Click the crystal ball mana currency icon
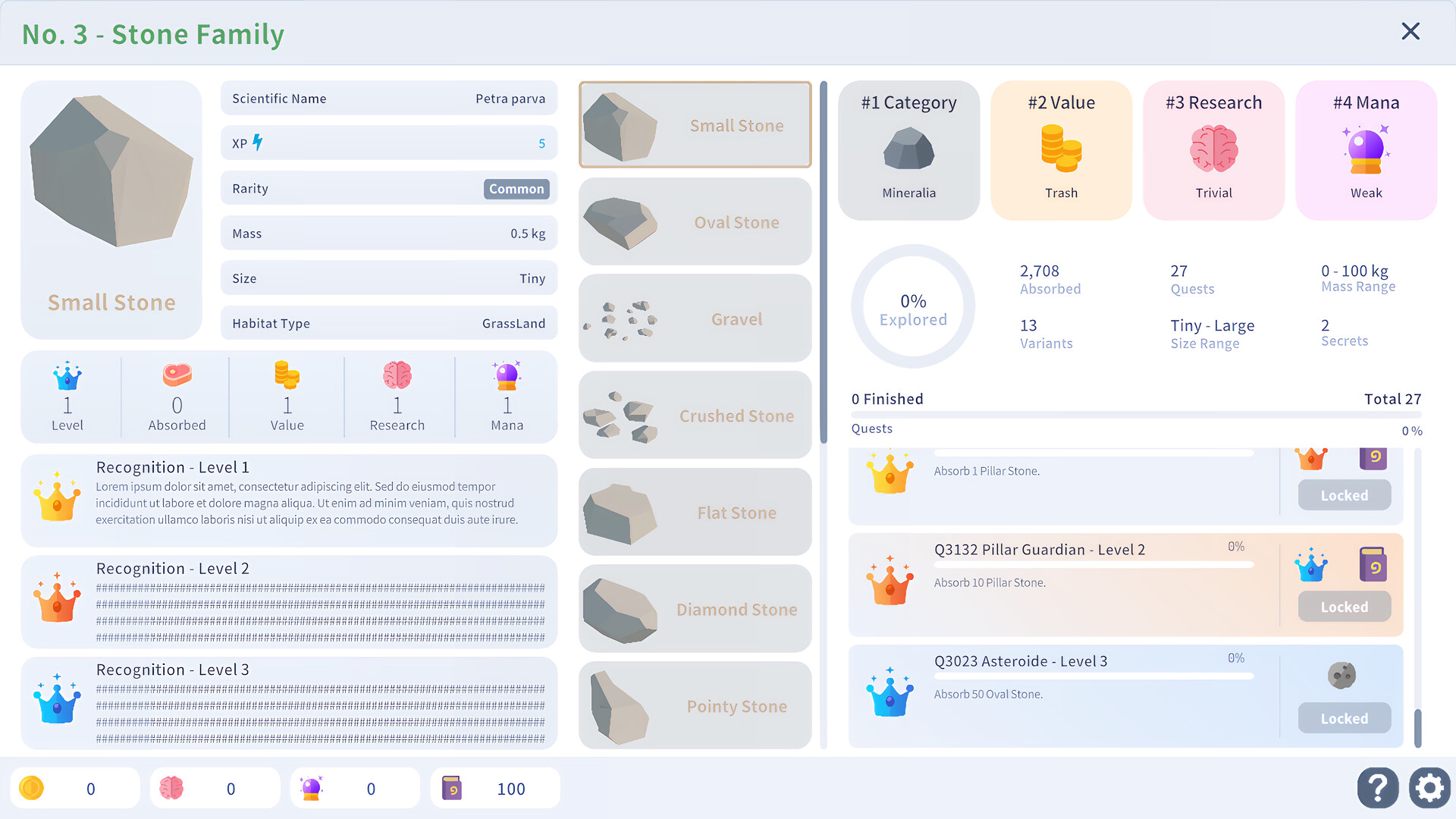Viewport: 1456px width, 819px height. (x=312, y=789)
